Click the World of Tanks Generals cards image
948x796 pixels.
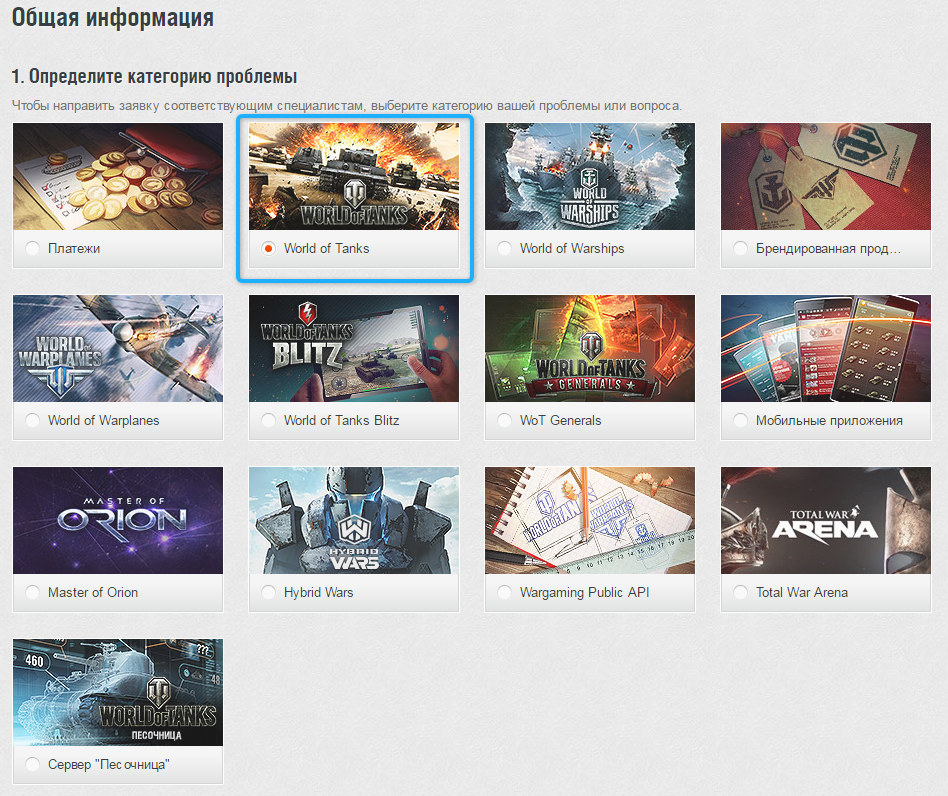point(589,349)
